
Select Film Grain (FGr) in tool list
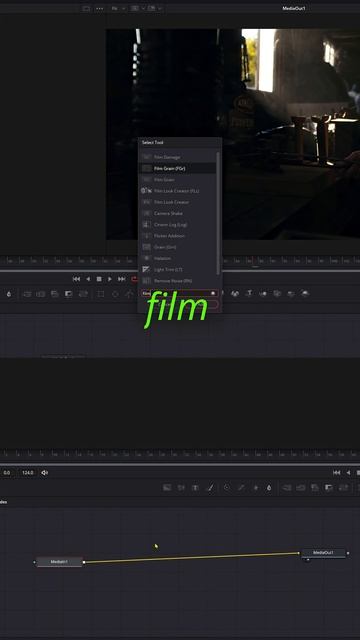pos(178,168)
